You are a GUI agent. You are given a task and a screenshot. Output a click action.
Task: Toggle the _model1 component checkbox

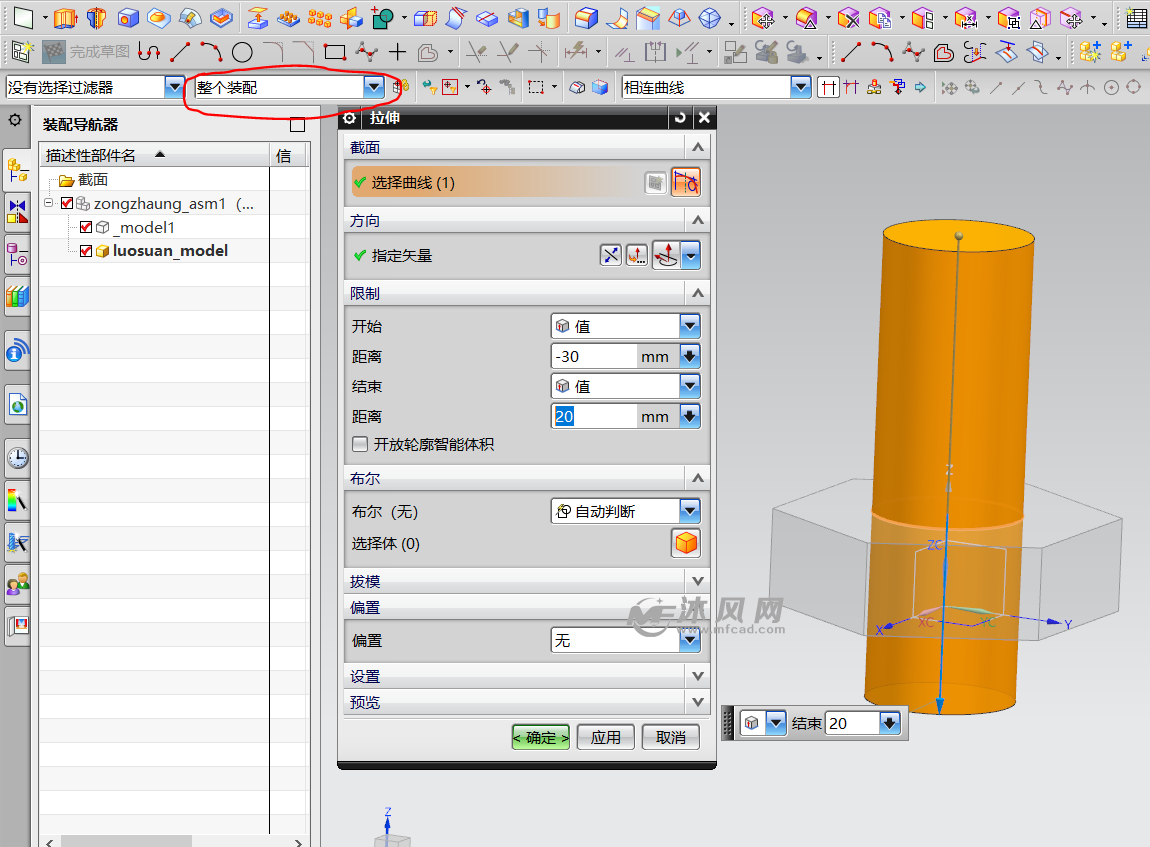pos(86,227)
